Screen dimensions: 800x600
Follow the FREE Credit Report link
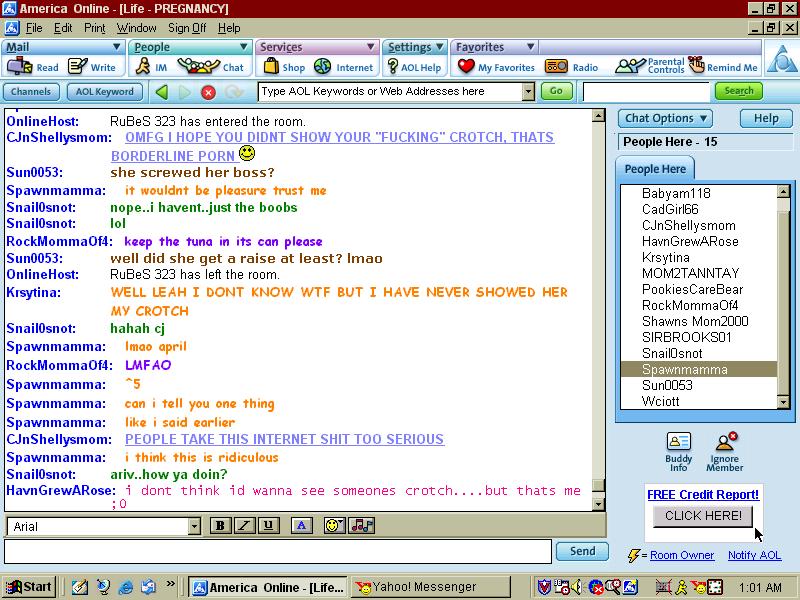tap(703, 494)
